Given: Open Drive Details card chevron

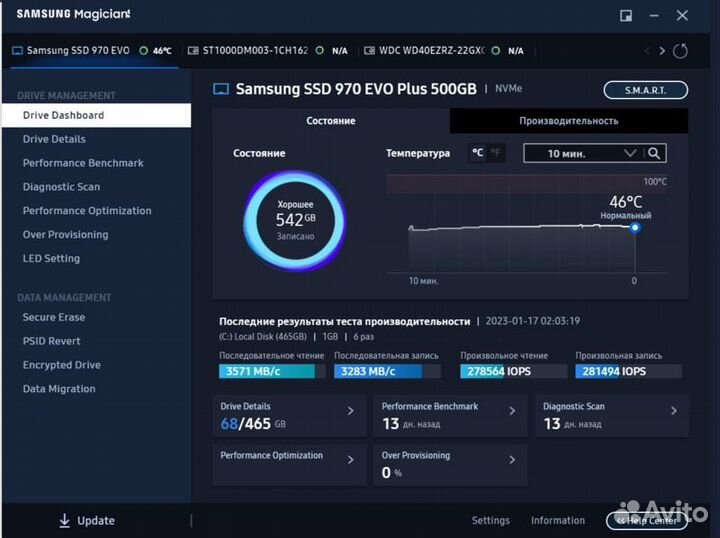Looking at the screenshot, I should pyautogui.click(x=351, y=411).
